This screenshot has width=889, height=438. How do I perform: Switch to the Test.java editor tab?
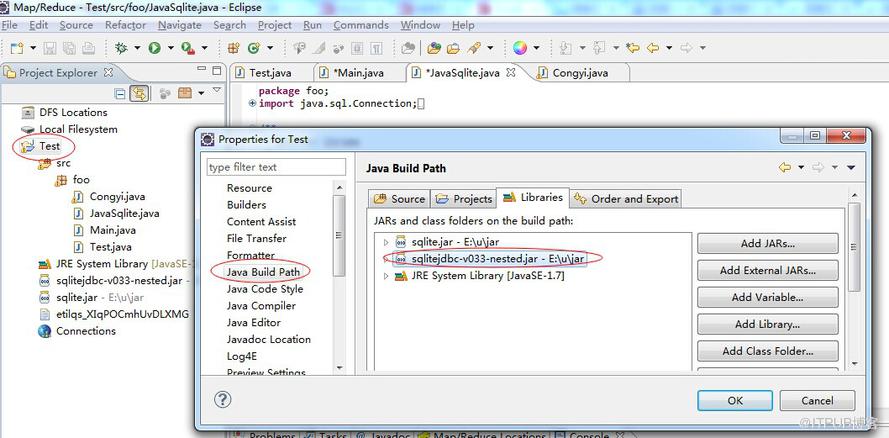[270, 73]
